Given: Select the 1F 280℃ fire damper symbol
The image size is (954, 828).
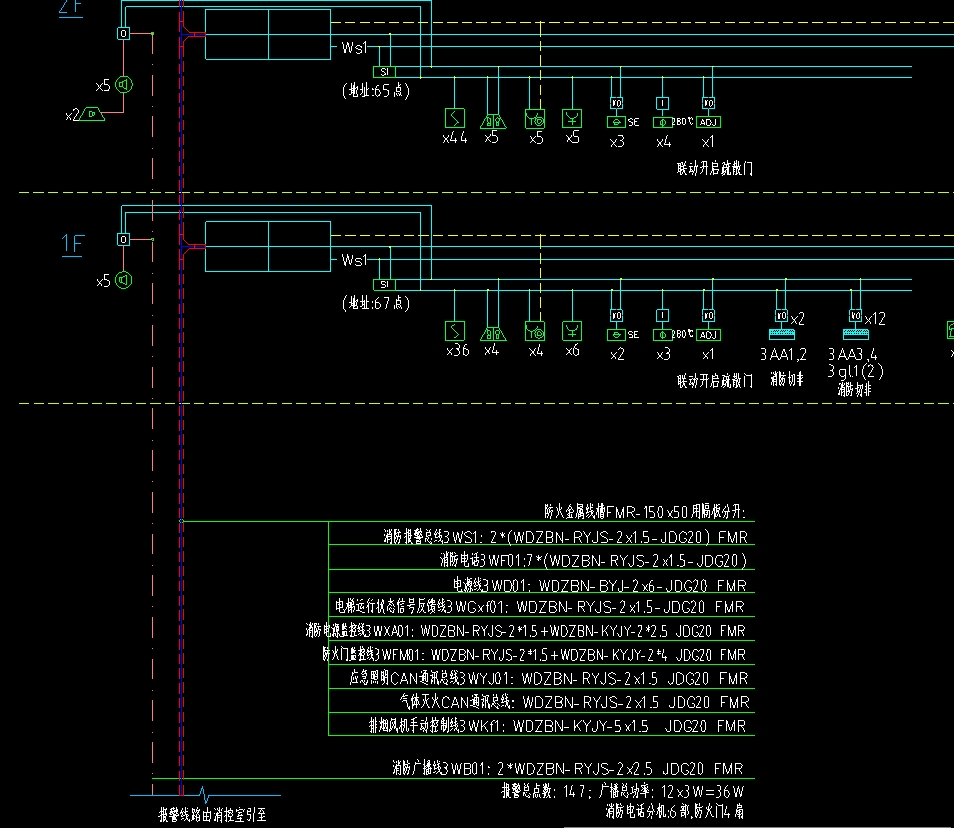Looking at the screenshot, I should pyautogui.click(x=663, y=335).
